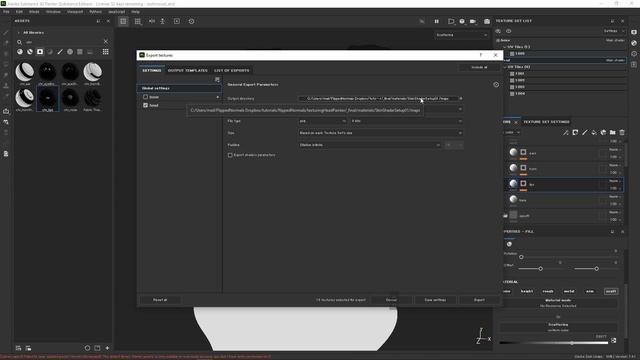Open the Help menu
640x360 pixels.
pos(135,12)
